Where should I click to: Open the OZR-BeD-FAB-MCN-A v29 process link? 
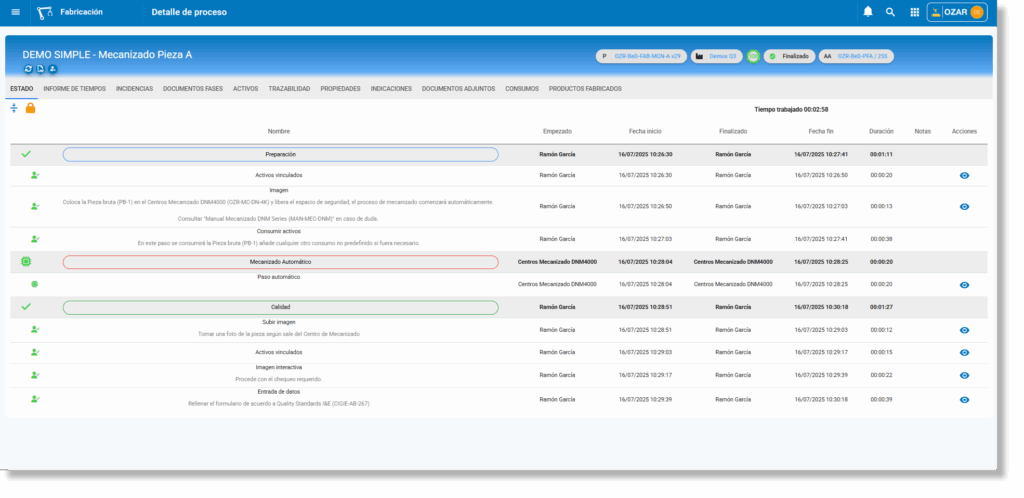[642, 56]
